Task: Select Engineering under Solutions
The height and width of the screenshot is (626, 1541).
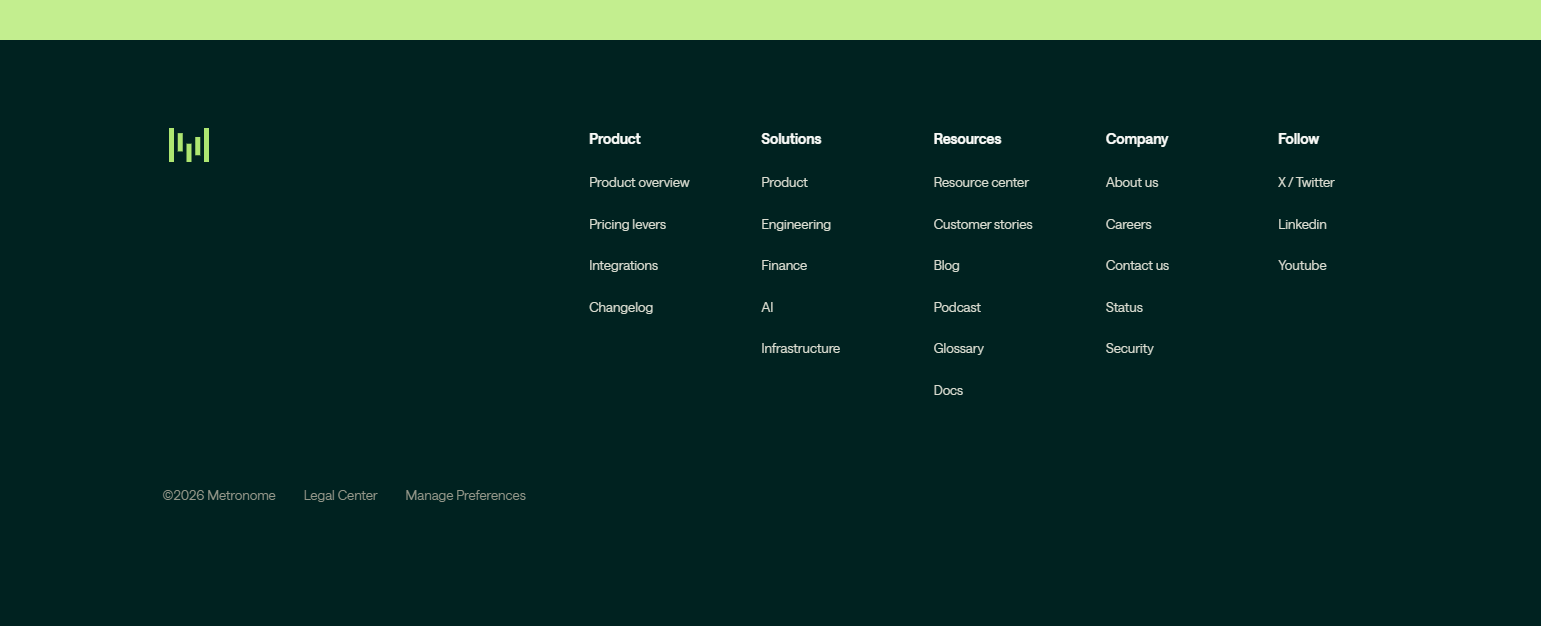Action: pos(796,224)
